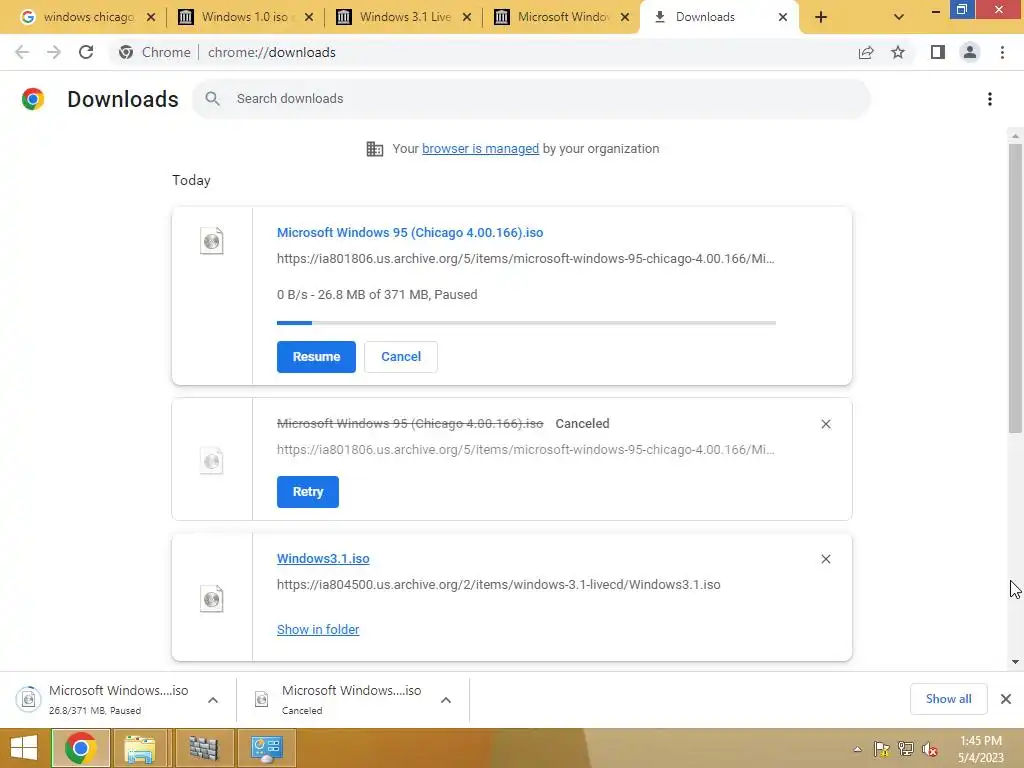Click 'Show in folder' for Windows3.1.iso
Screen dimensions: 1024x768
click(x=318, y=630)
